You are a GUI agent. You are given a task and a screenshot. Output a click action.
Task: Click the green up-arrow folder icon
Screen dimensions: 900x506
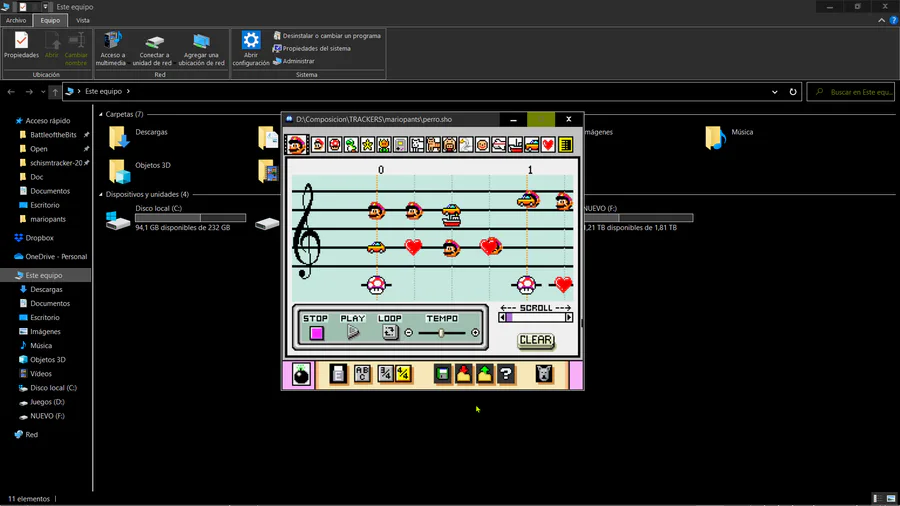pos(485,374)
